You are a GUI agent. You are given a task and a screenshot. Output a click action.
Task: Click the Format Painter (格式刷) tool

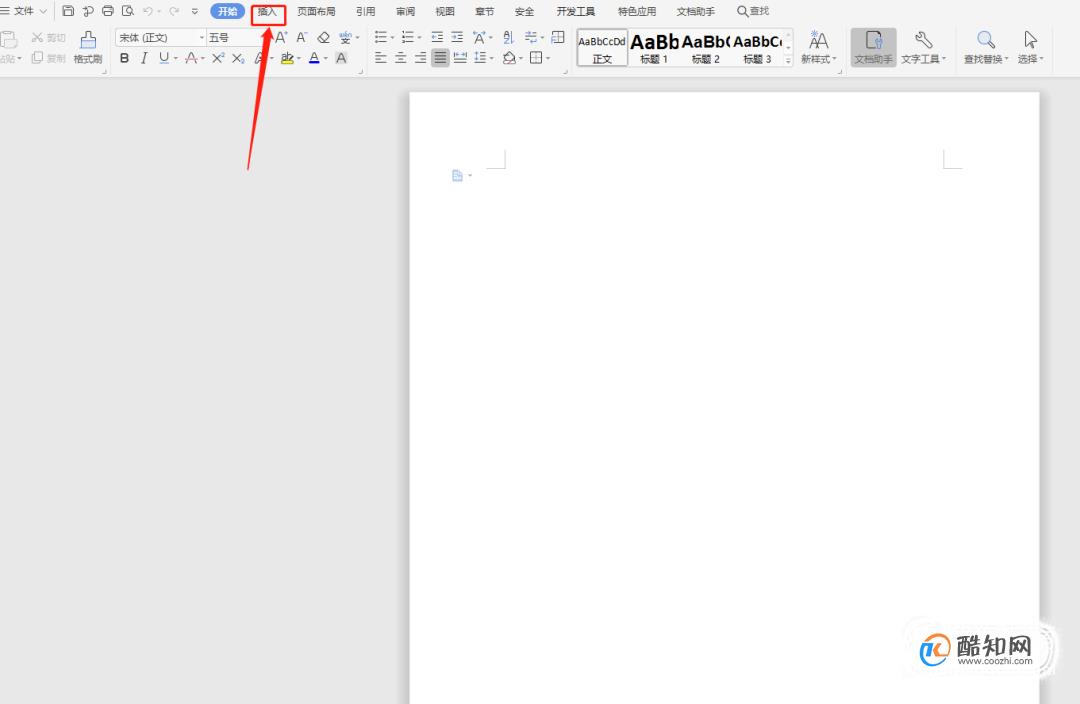point(87,48)
